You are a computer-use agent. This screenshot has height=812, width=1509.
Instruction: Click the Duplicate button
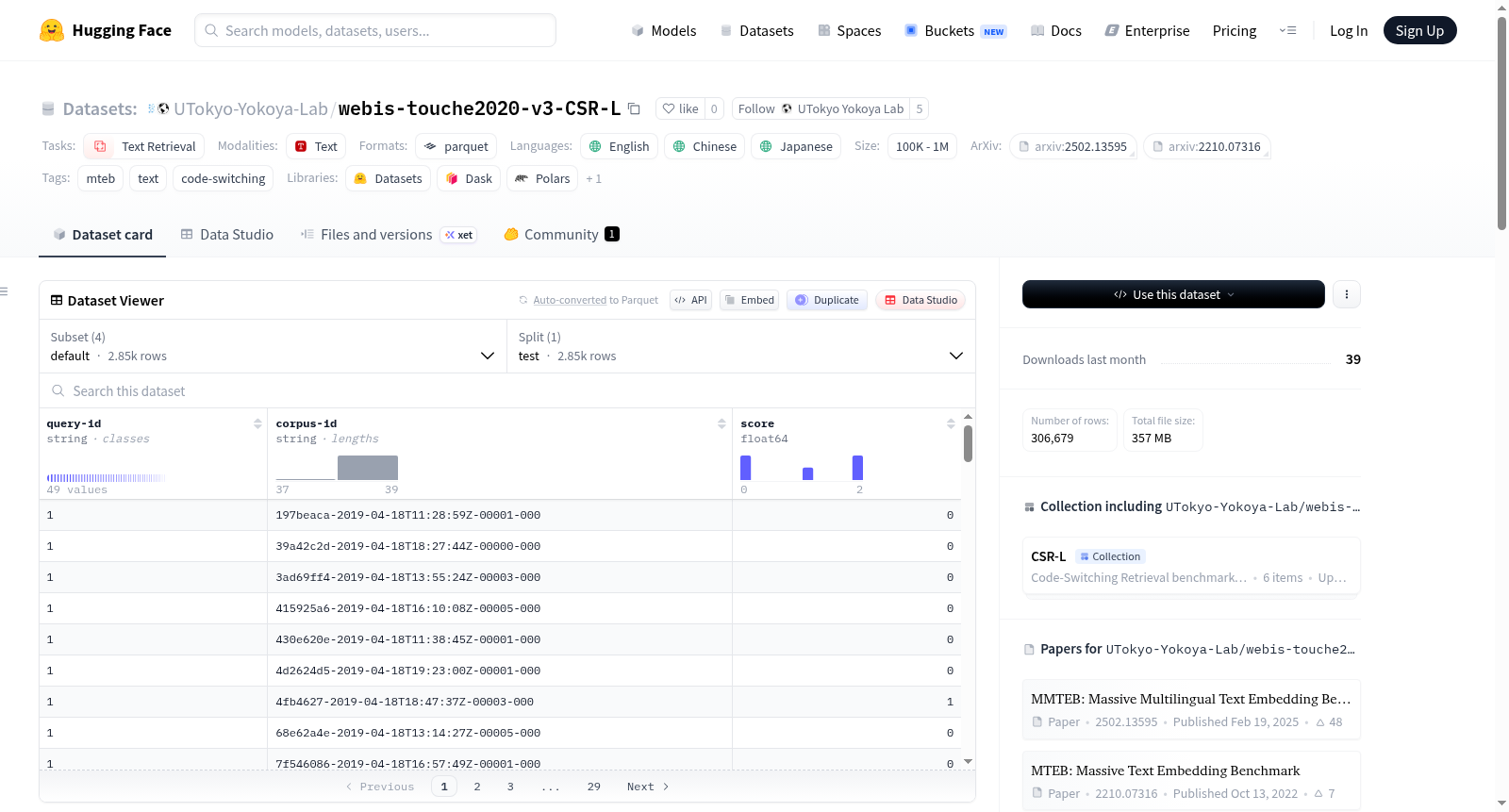(x=827, y=300)
